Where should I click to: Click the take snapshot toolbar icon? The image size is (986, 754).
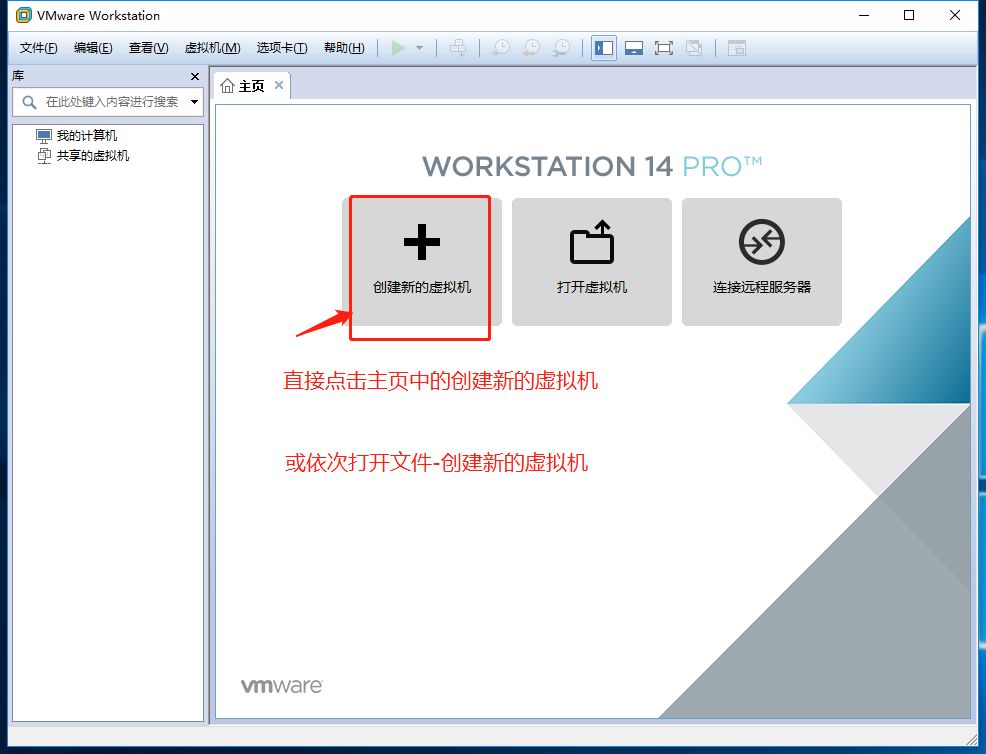(501, 48)
